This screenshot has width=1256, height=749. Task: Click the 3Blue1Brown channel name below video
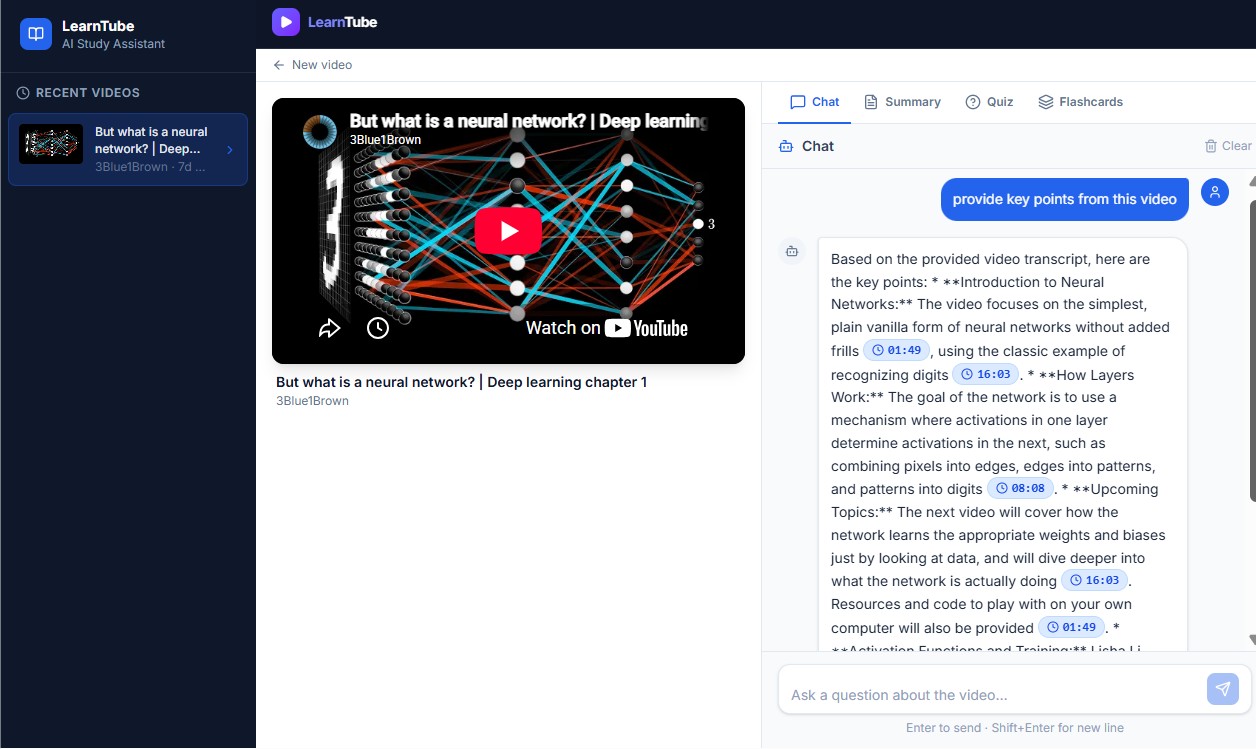pyautogui.click(x=312, y=401)
